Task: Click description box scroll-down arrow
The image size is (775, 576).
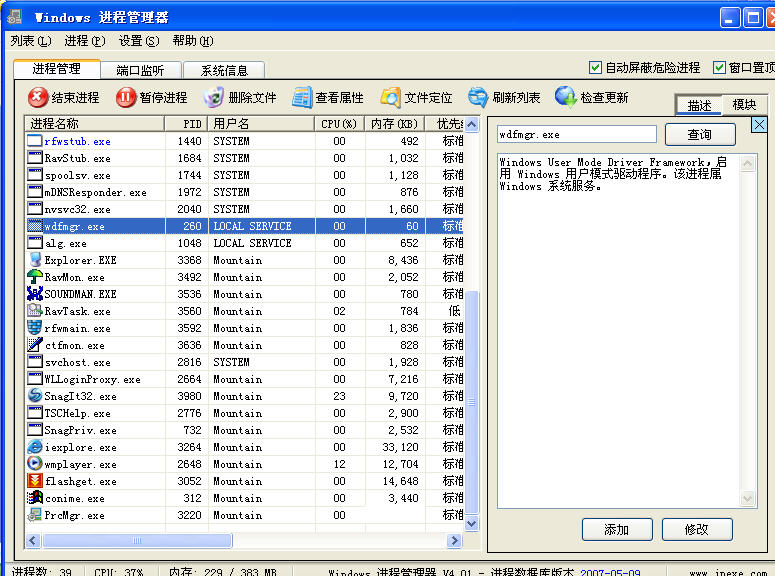Action: pyautogui.click(x=747, y=499)
